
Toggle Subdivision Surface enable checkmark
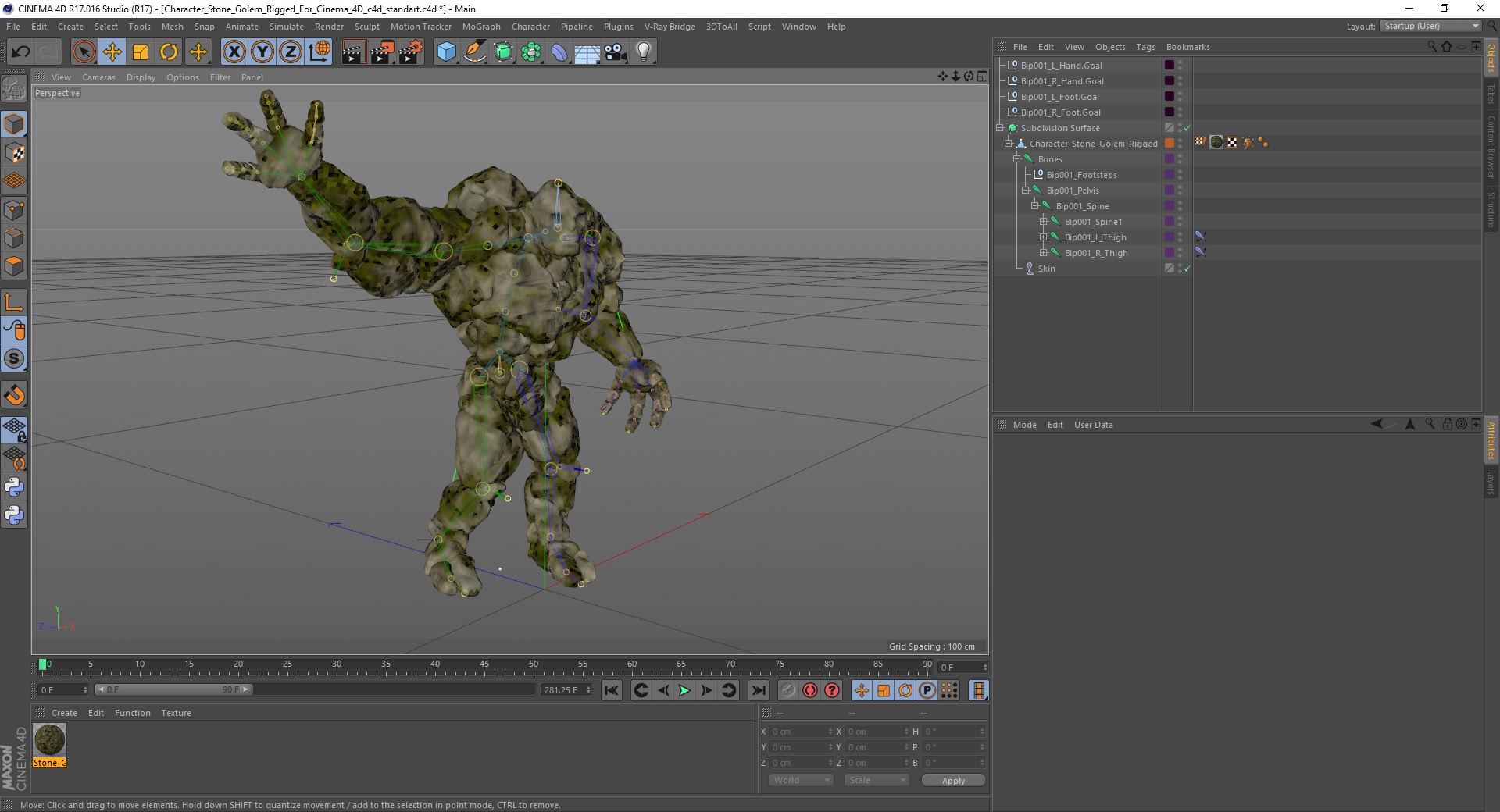pyautogui.click(x=1187, y=128)
